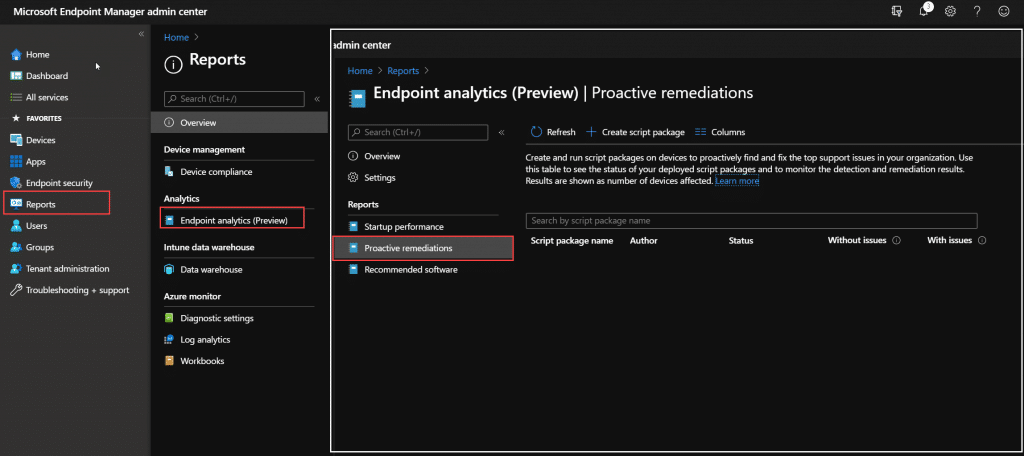Open All services in the left navigation
Screen dimensions: 1024x456
(47, 97)
